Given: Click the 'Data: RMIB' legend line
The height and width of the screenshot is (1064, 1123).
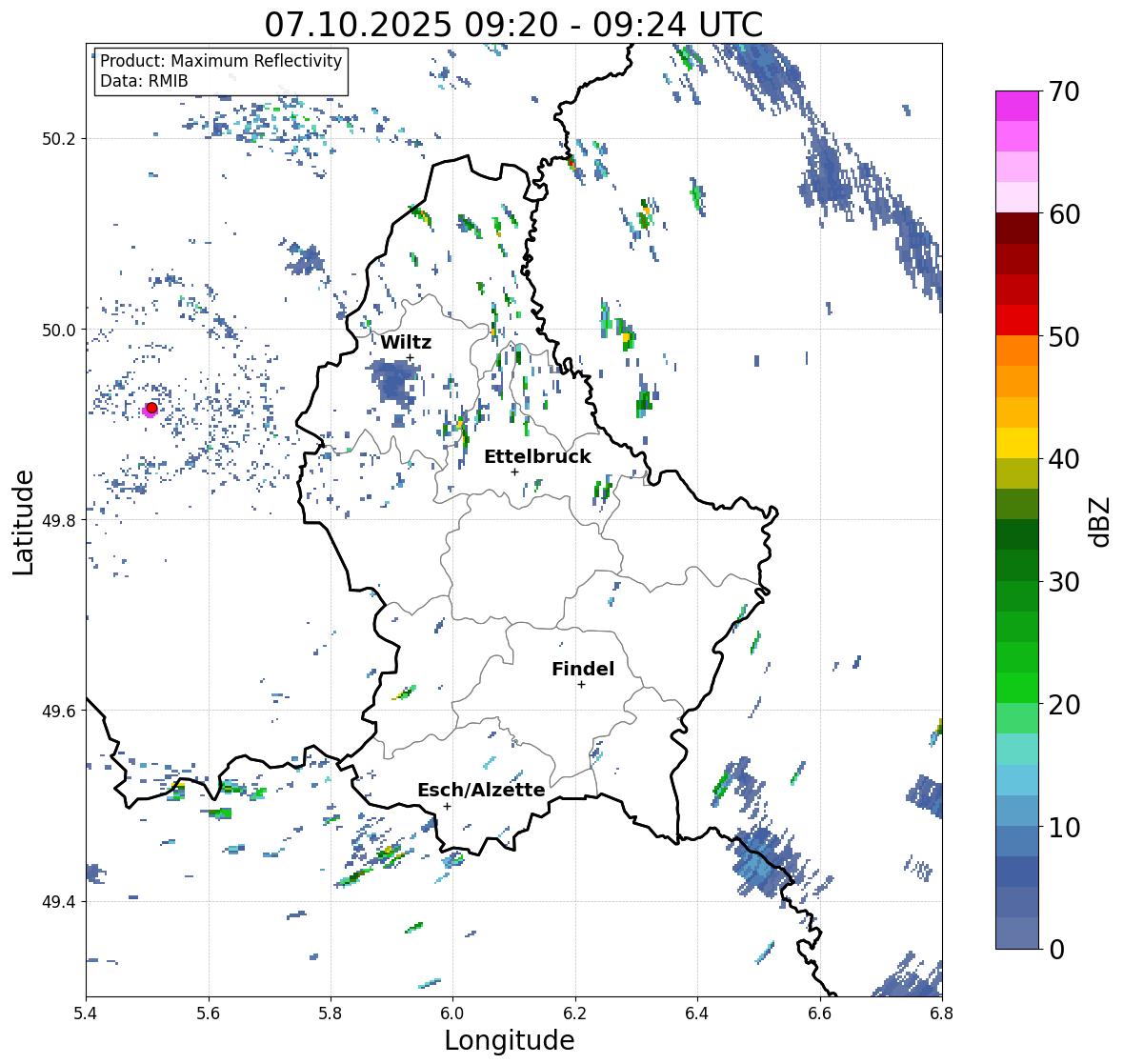Looking at the screenshot, I should point(144,81).
